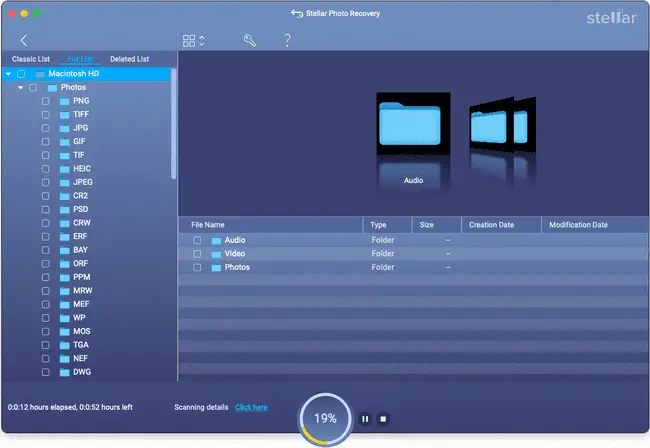This screenshot has width=650, height=448.
Task: Check the Video row checkbox
Action: pos(197,254)
